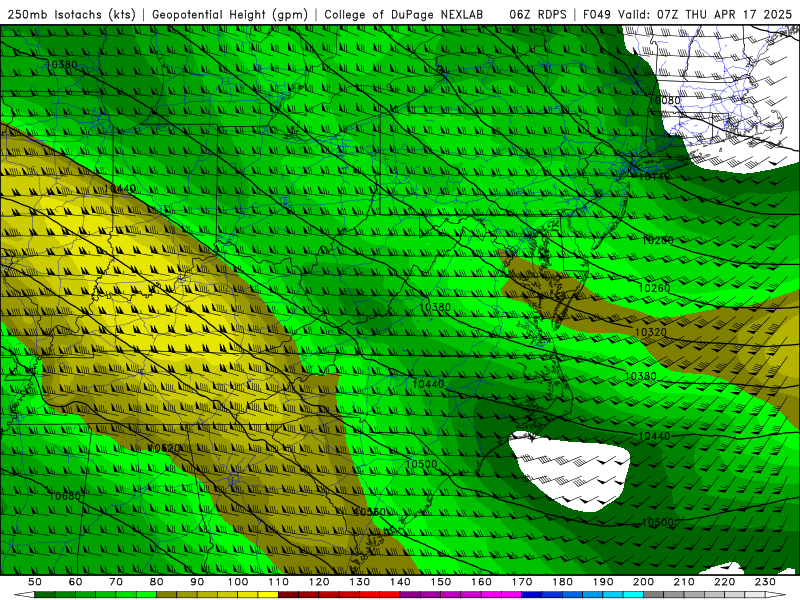This screenshot has width=800, height=600.
Task: Click the 200 value on the color scale
Action: [643, 582]
